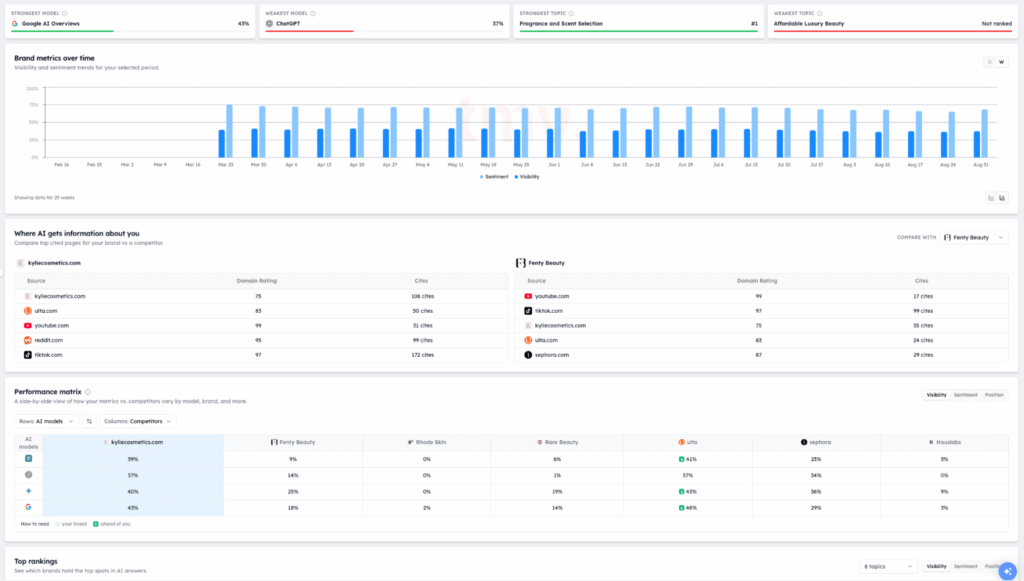Switch chart to weekly W granularity

(x=1001, y=62)
